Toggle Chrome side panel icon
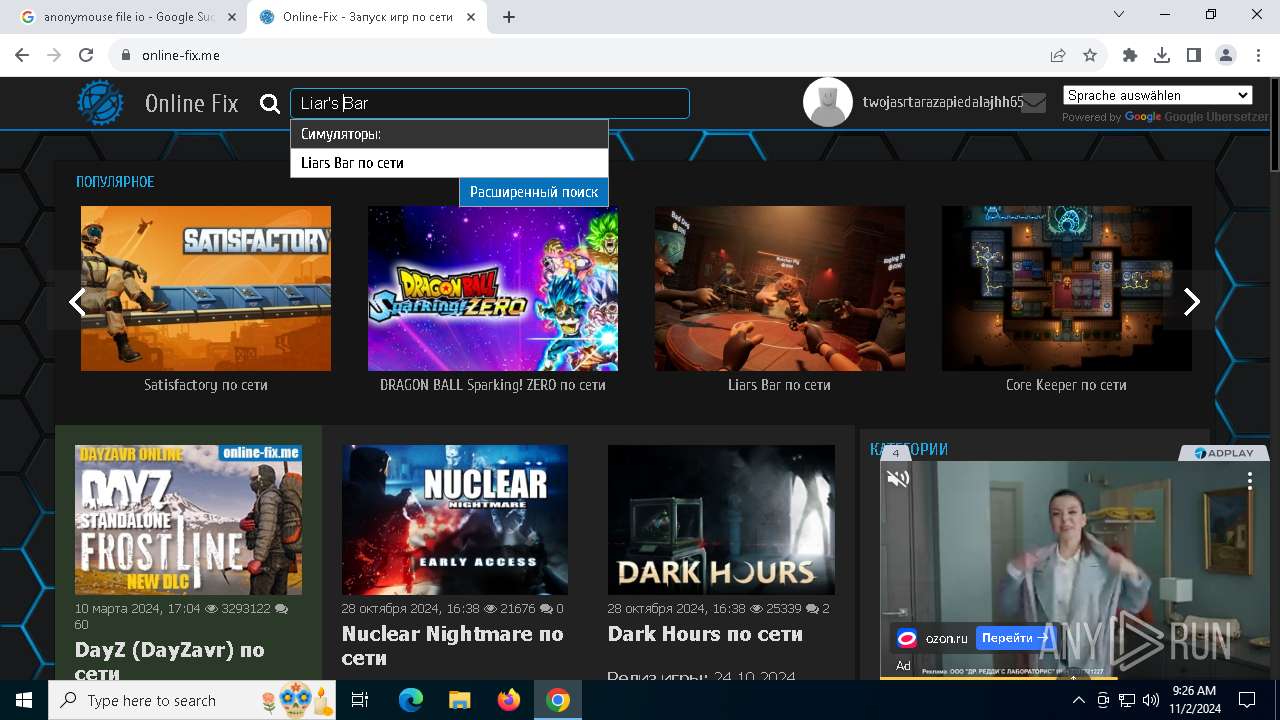This screenshot has width=1280, height=720. click(x=1194, y=56)
